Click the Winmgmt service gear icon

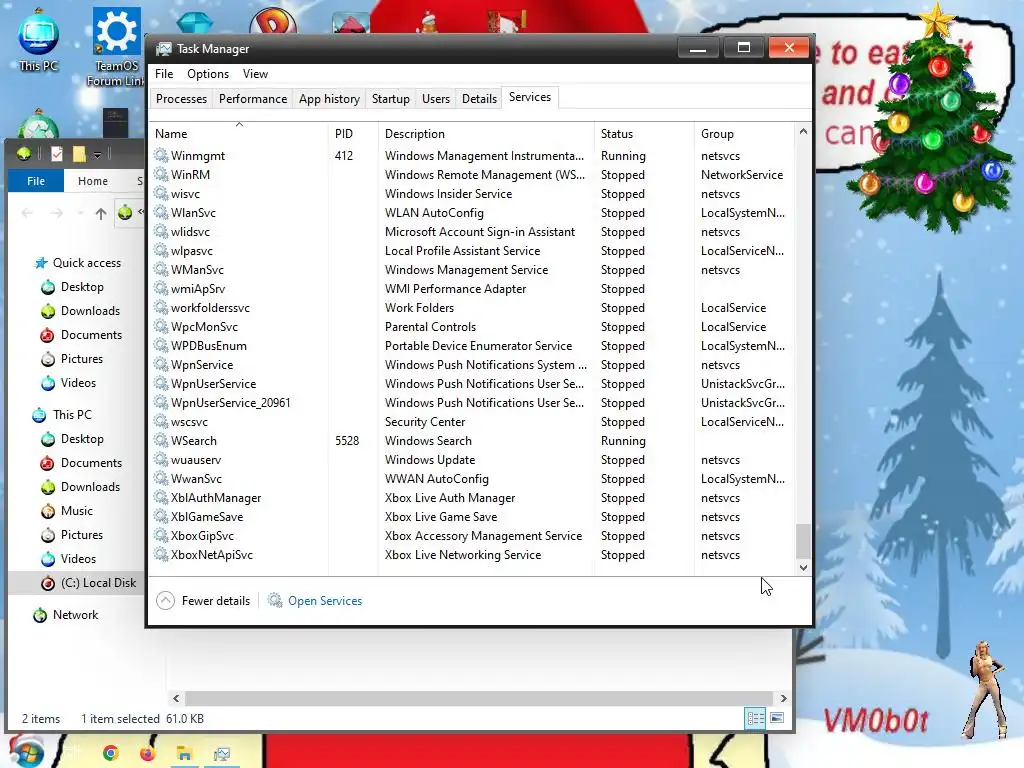click(x=161, y=155)
